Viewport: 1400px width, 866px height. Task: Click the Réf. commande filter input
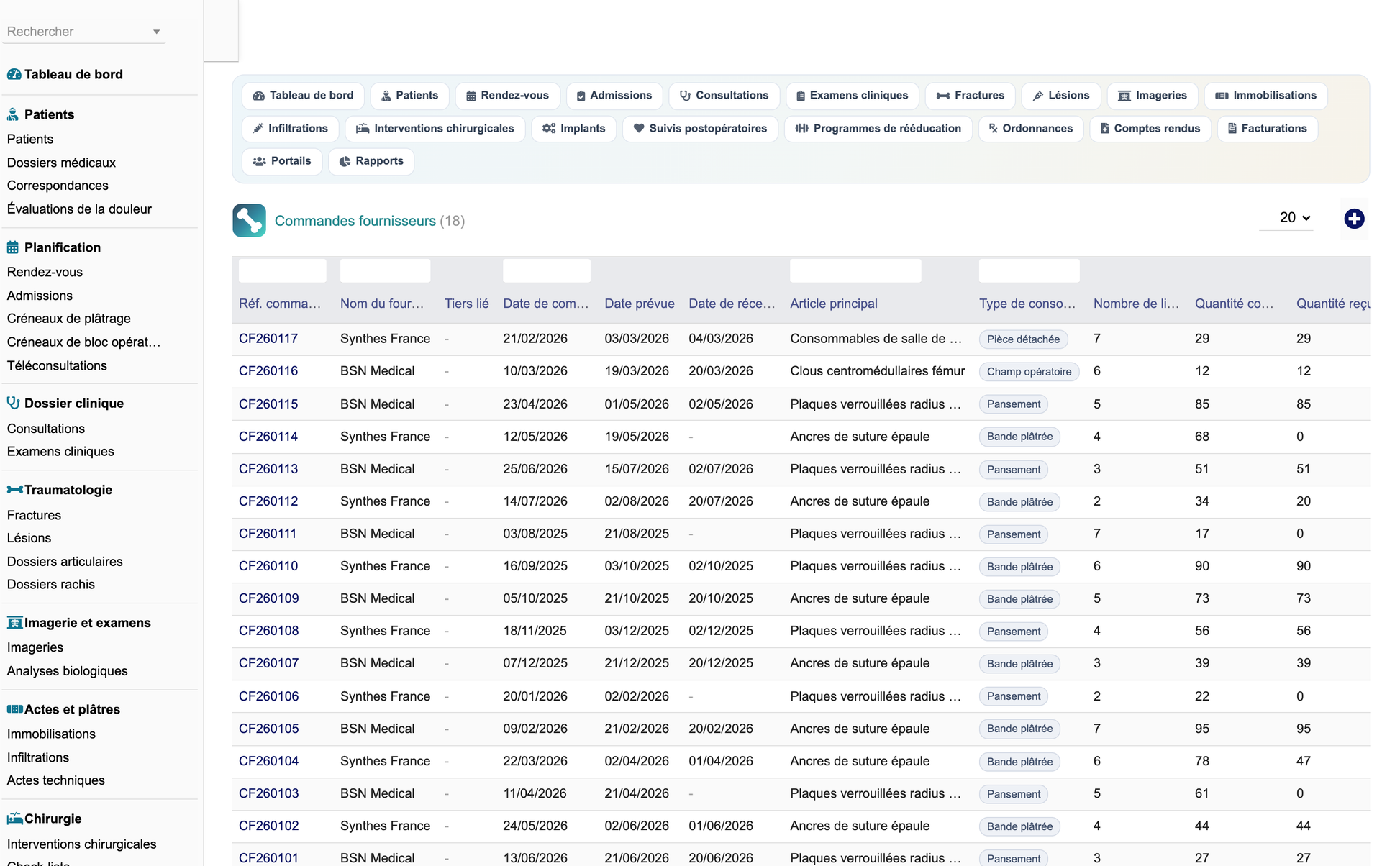pos(282,271)
